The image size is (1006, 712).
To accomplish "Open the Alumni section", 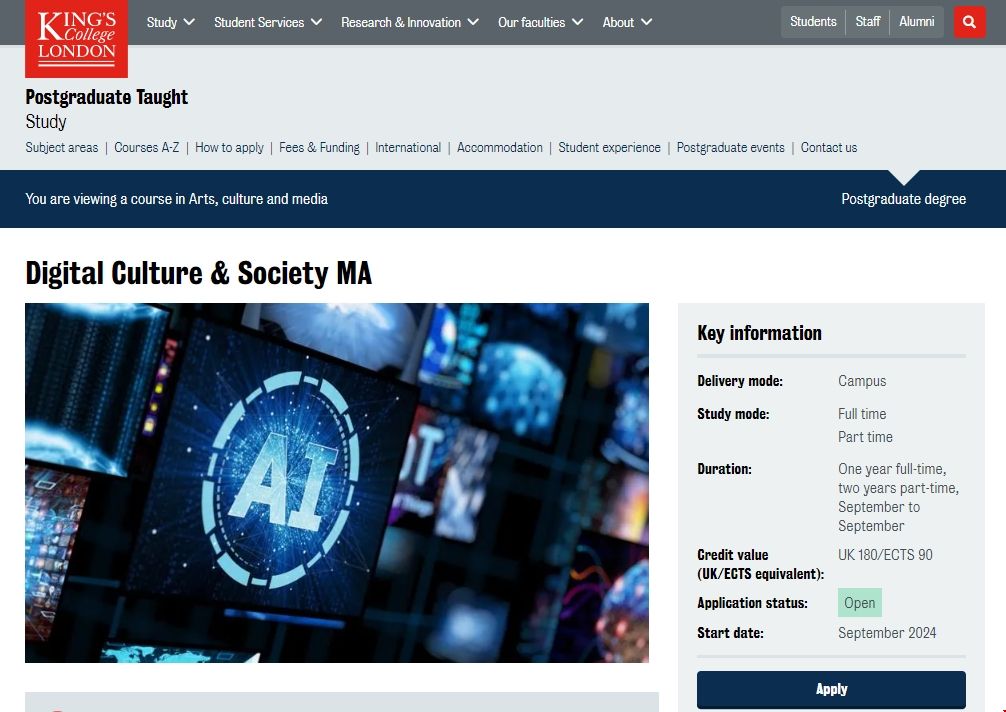I will coord(916,22).
